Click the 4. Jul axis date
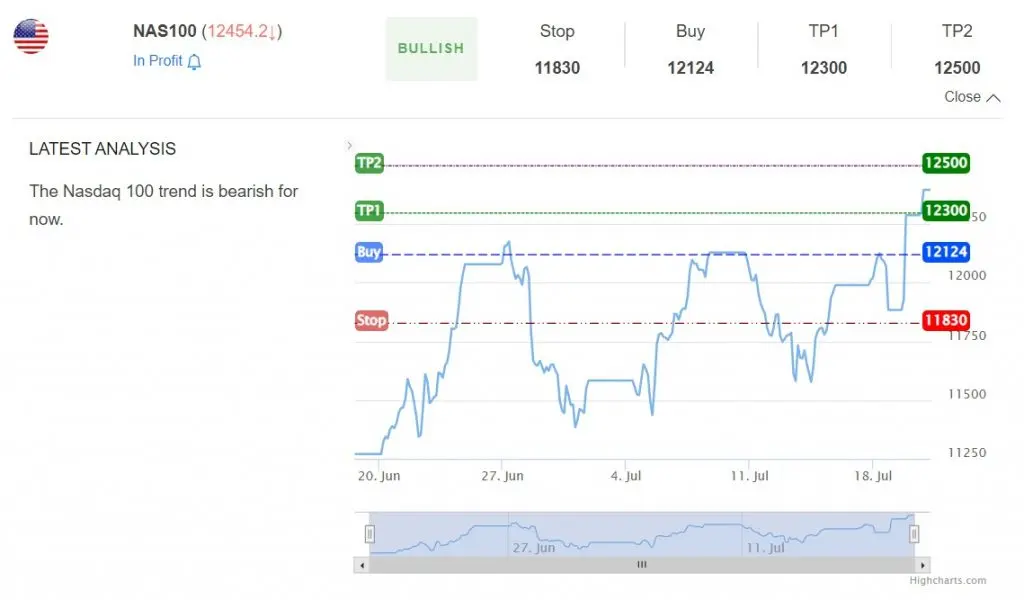This screenshot has width=1024, height=600. (626, 476)
